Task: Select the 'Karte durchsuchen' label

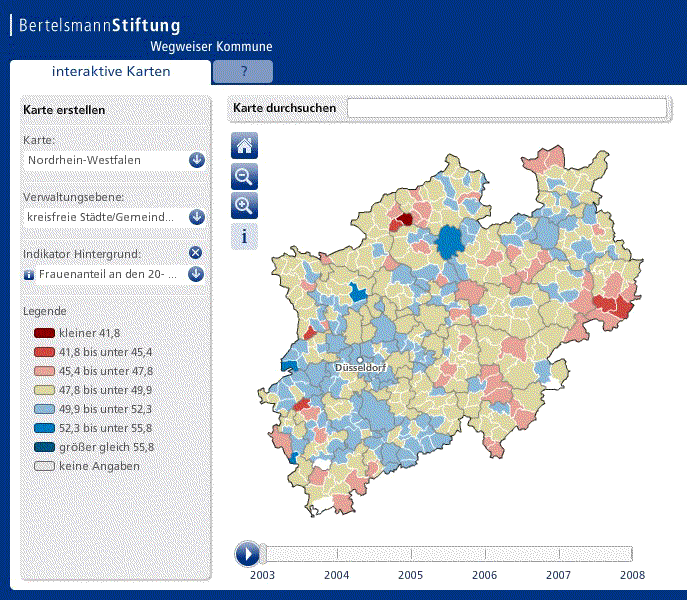Action: tap(284, 108)
